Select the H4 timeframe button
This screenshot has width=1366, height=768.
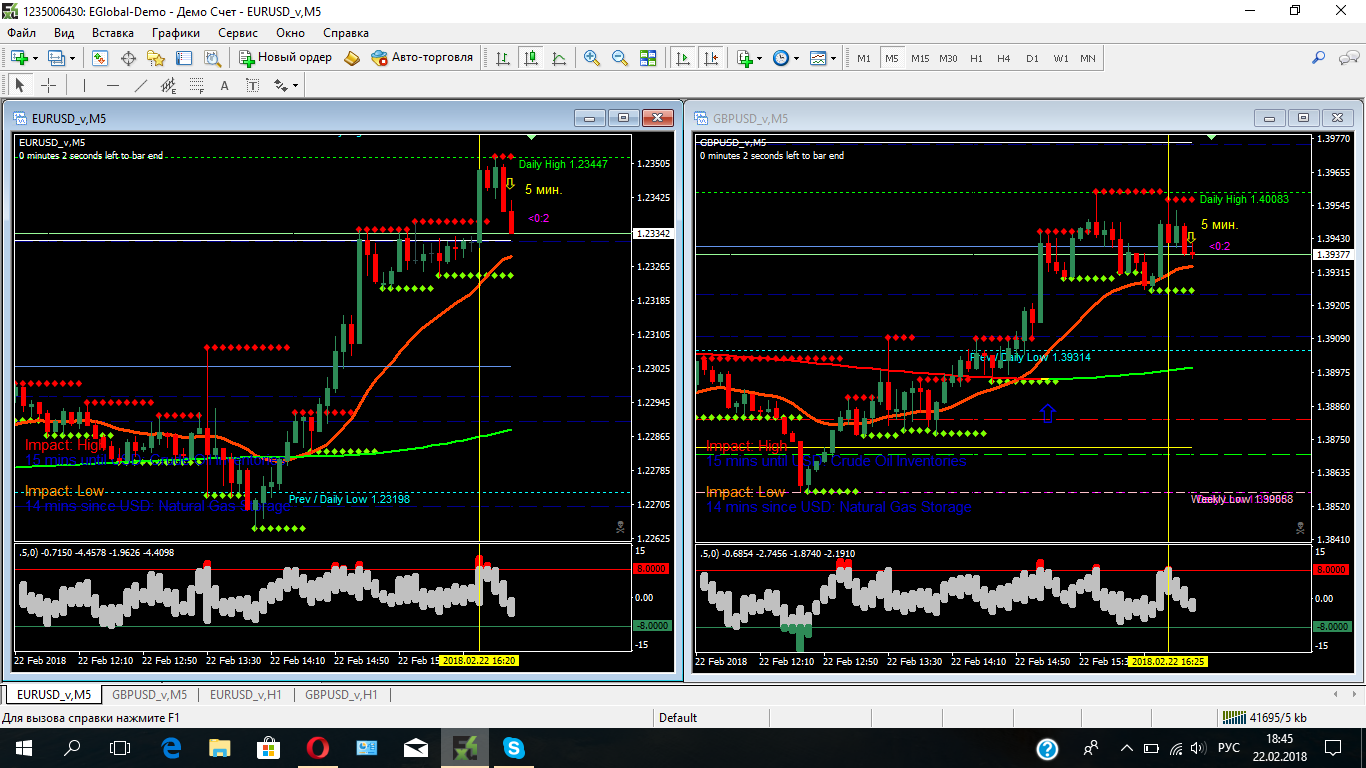click(x=1004, y=58)
